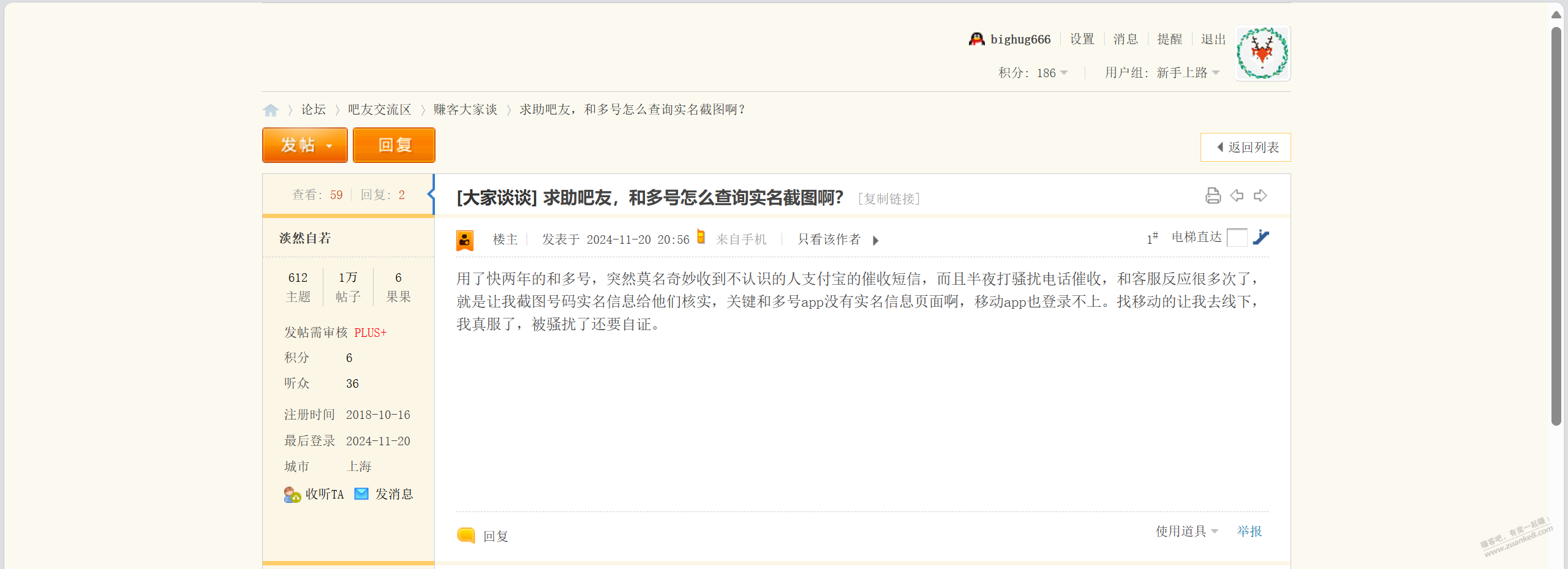Click the scroll up arrow on scrollbar
The image size is (1568, 569).
point(1556,14)
